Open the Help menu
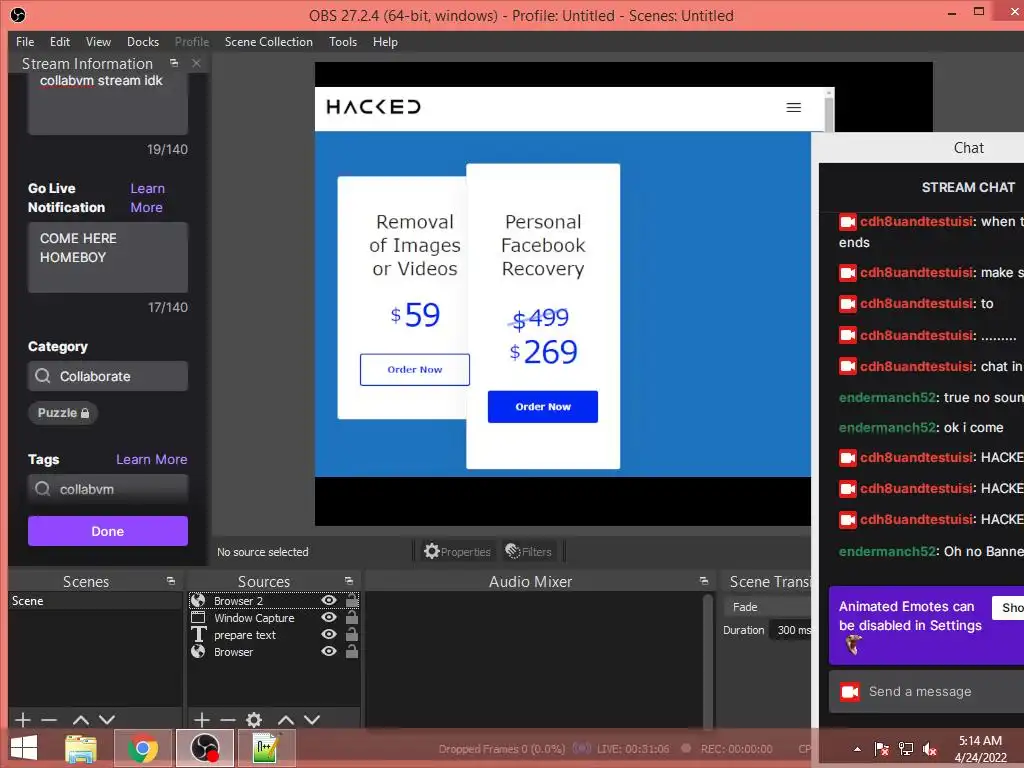Image resolution: width=1024 pixels, height=768 pixels. click(x=385, y=42)
